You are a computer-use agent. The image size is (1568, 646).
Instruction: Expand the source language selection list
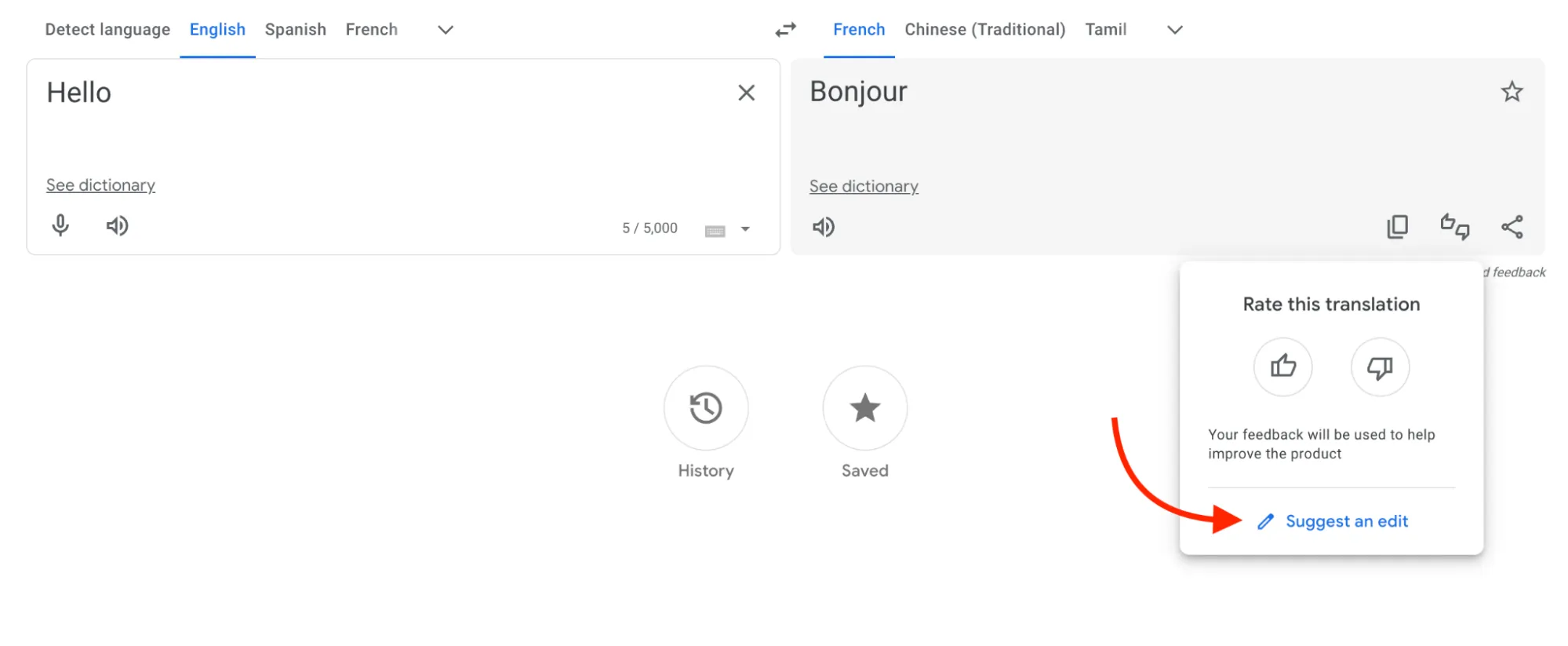444,30
